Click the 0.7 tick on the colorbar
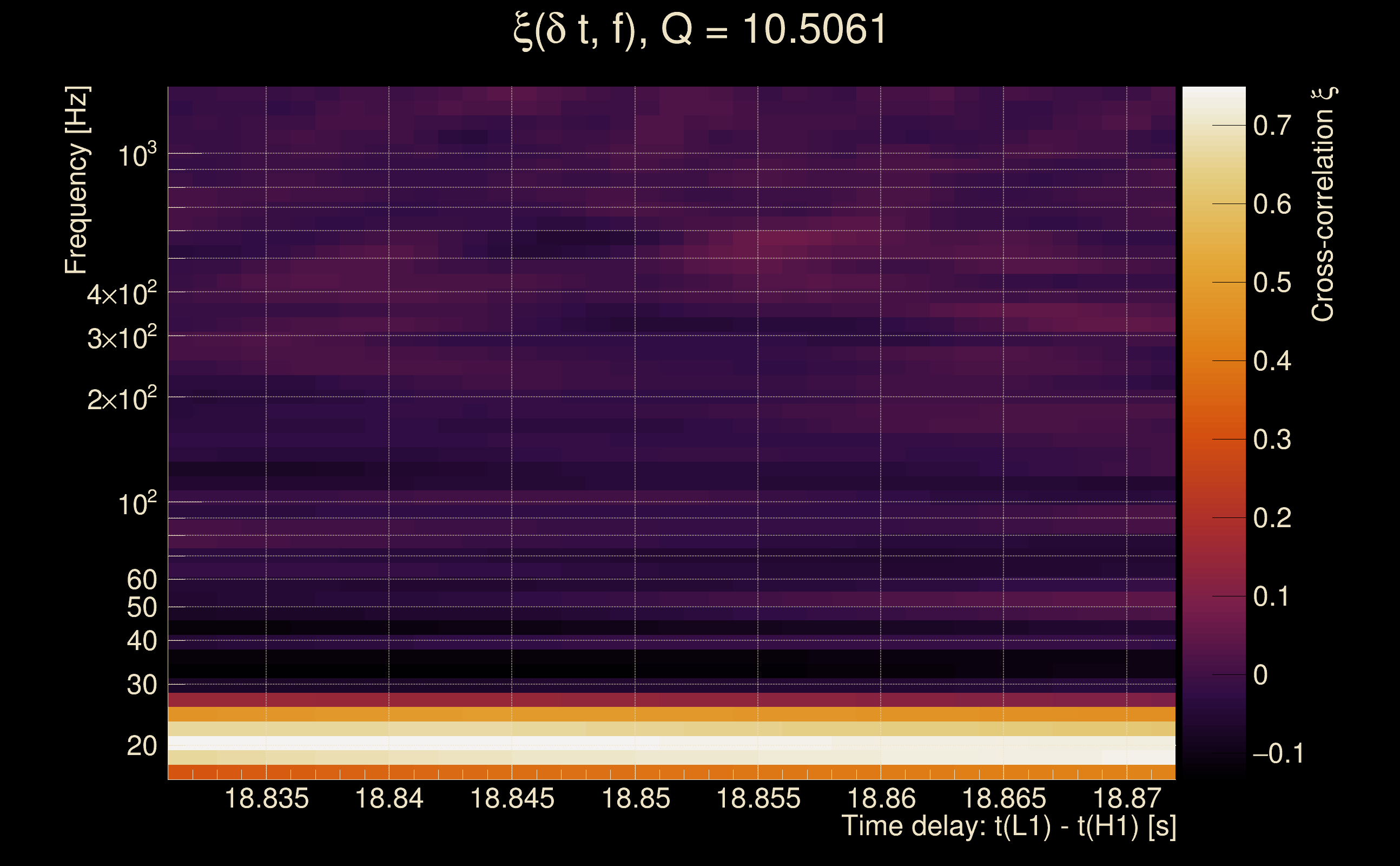The image size is (1400, 866). [x=1272, y=126]
